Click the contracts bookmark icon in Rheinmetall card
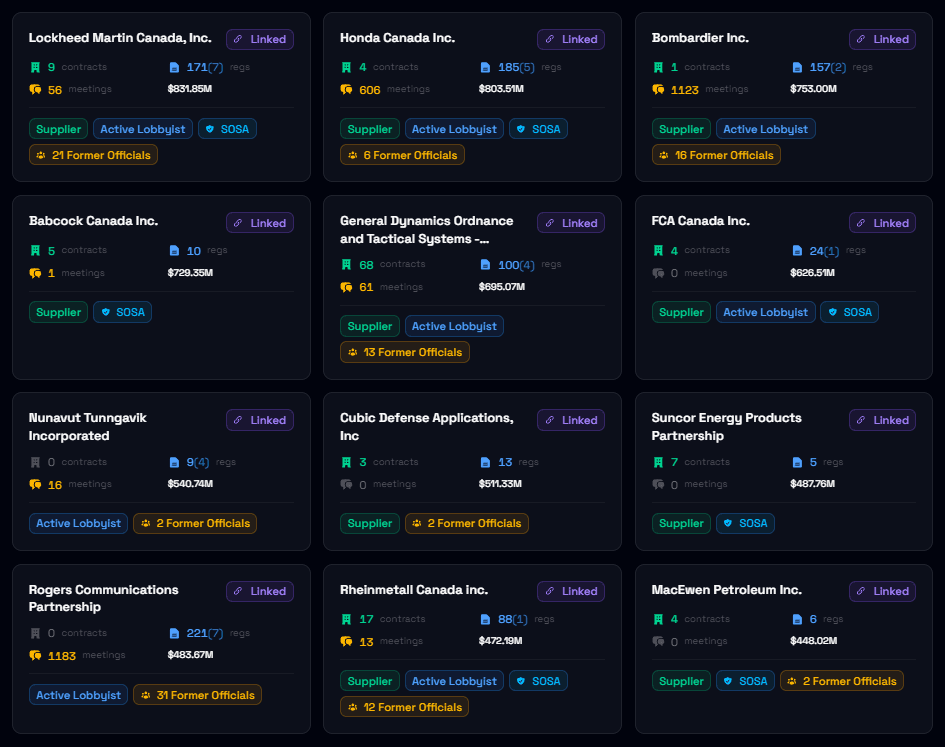This screenshot has width=945, height=747. pyautogui.click(x=346, y=619)
